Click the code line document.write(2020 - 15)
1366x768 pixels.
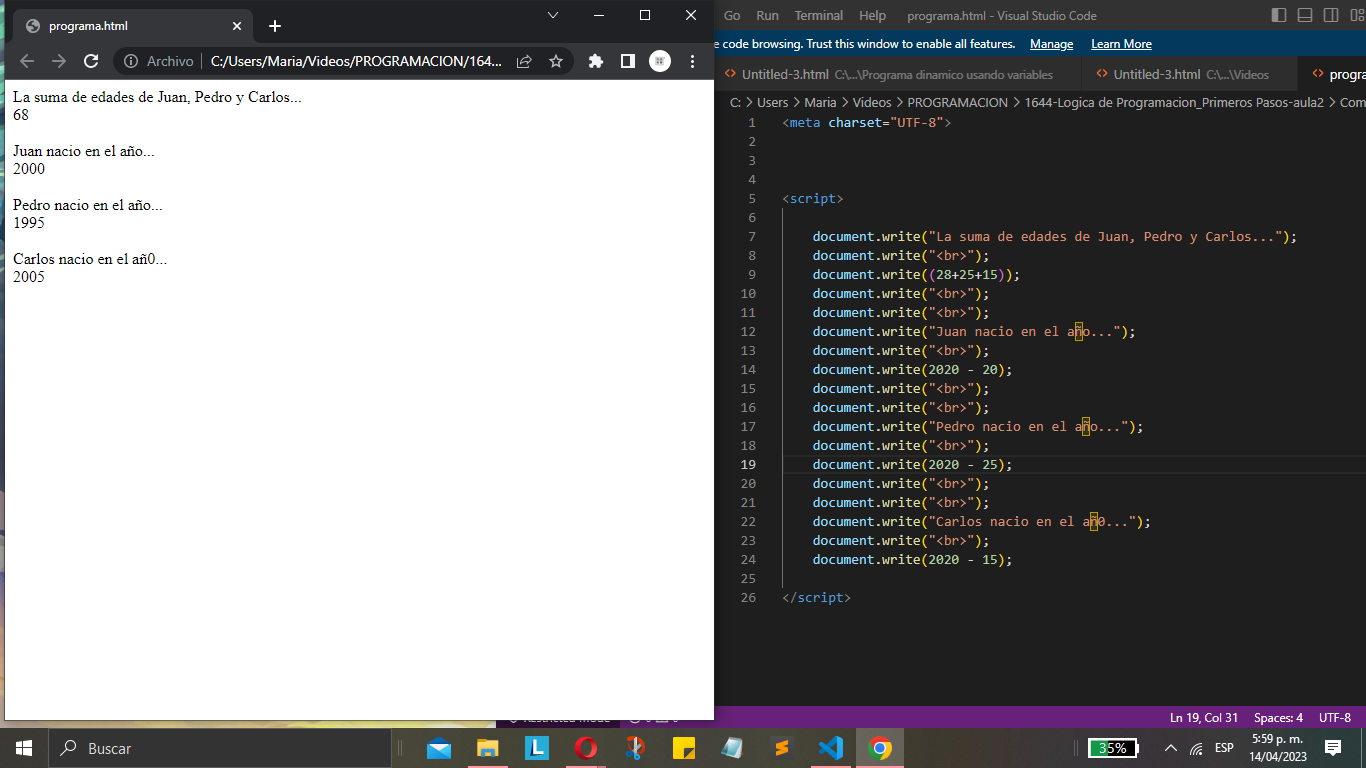[x=912, y=560]
